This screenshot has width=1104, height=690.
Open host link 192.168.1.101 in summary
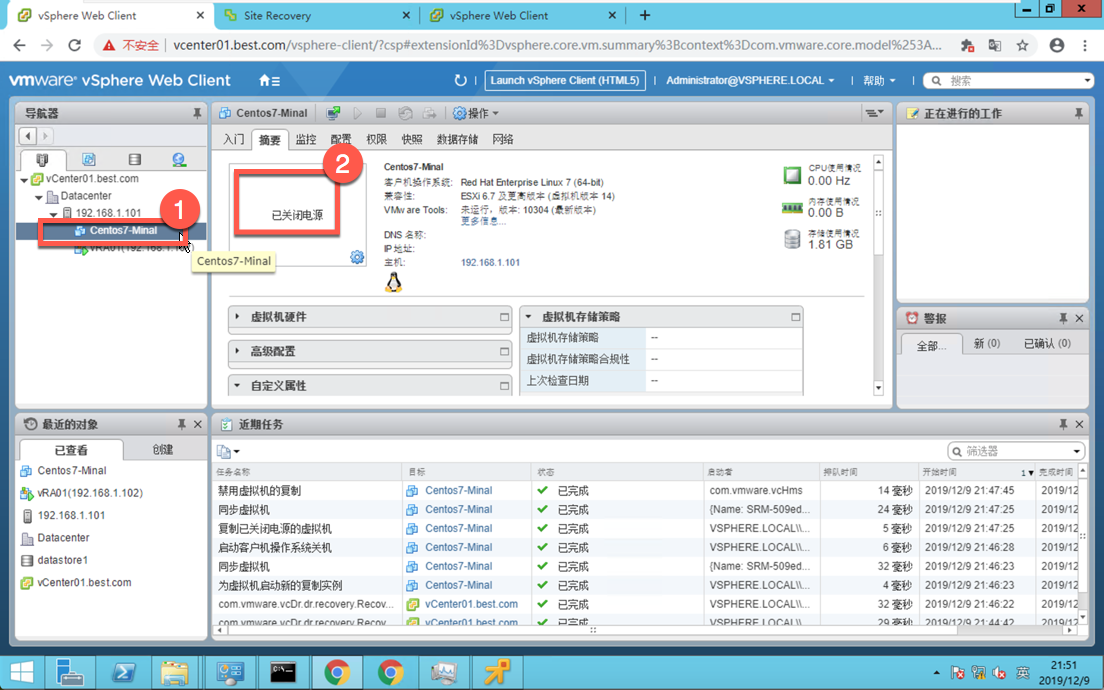pyautogui.click(x=490, y=263)
